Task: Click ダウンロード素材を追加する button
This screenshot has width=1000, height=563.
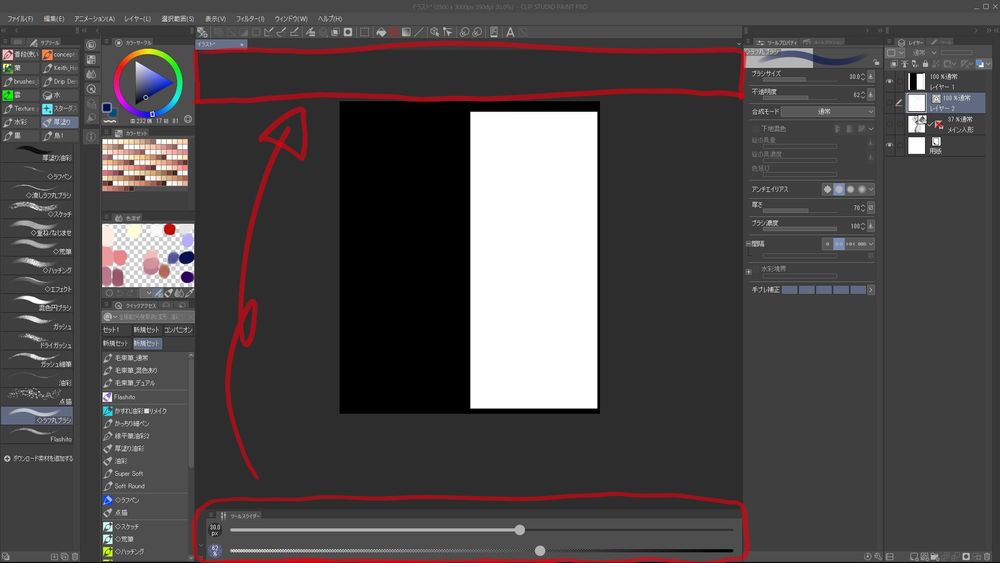Action: [38, 458]
